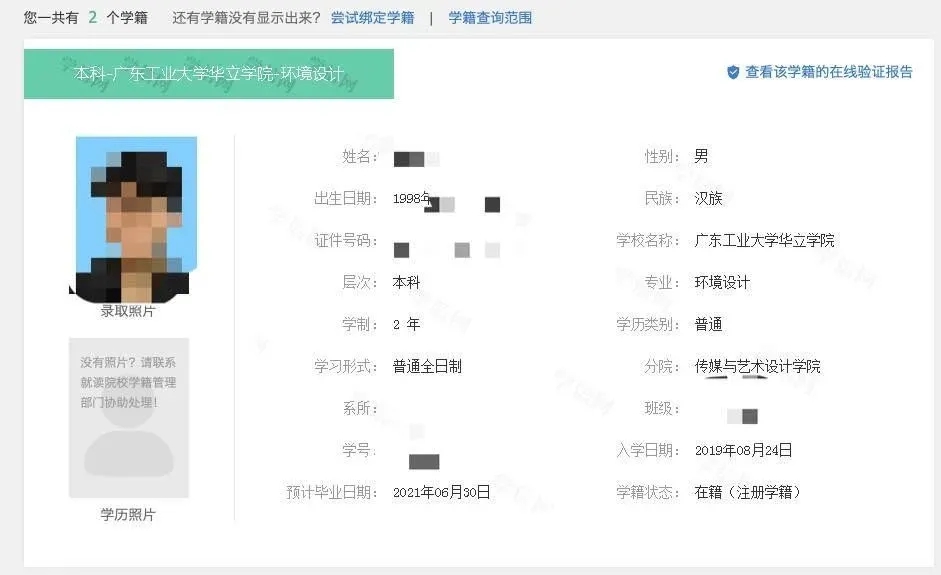Open 学籍查询范围 link
This screenshot has height=575, width=941.
[490, 18]
